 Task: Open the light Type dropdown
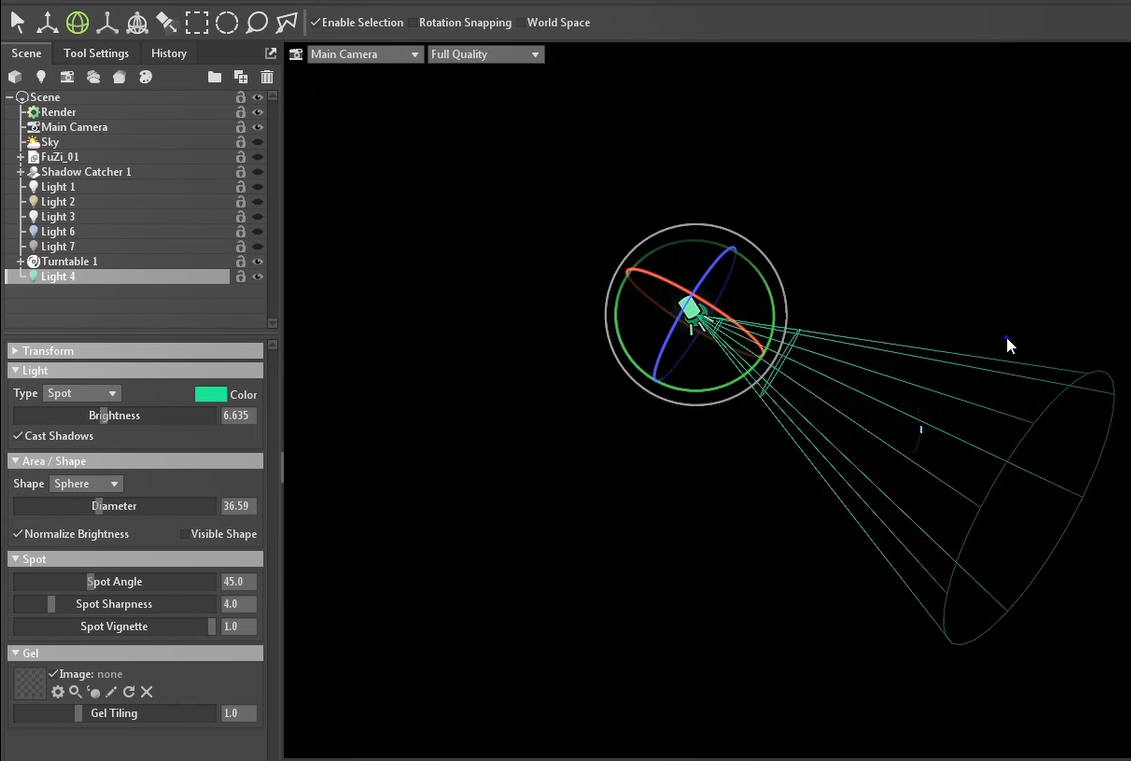pyautogui.click(x=82, y=394)
